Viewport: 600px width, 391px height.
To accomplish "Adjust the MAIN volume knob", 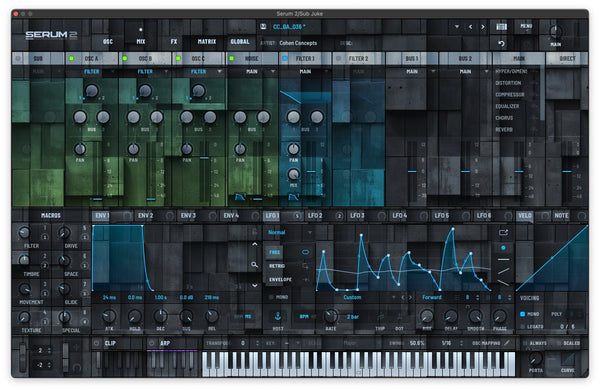I will coord(555,31).
